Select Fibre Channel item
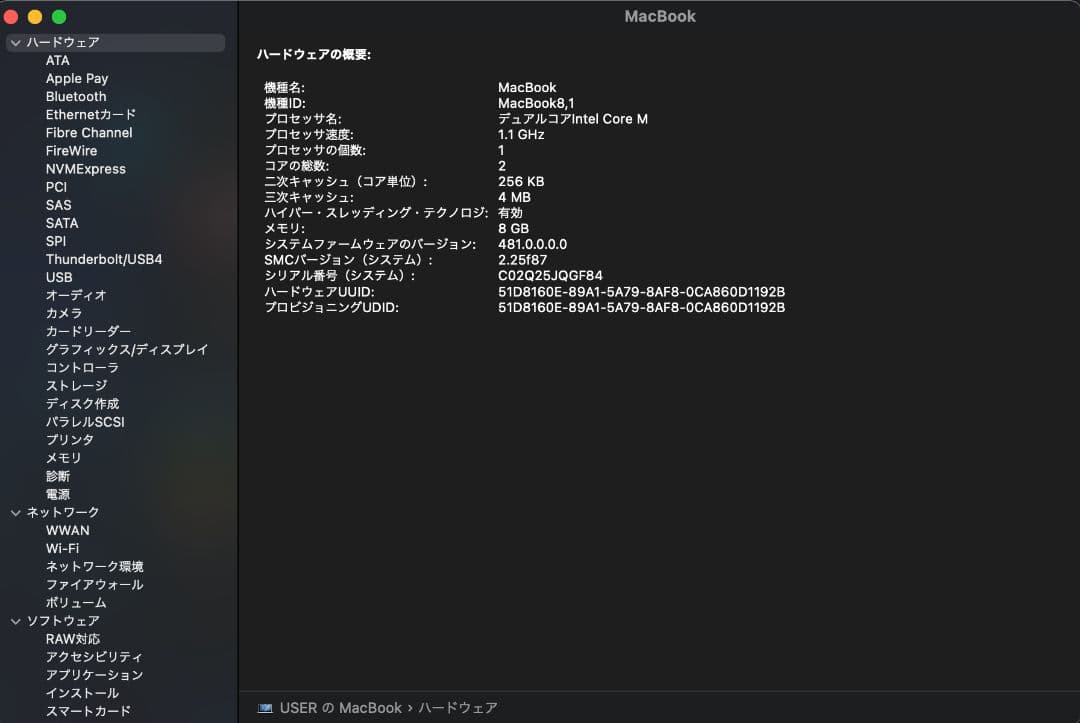Viewport: 1080px width, 723px height. tap(89, 133)
